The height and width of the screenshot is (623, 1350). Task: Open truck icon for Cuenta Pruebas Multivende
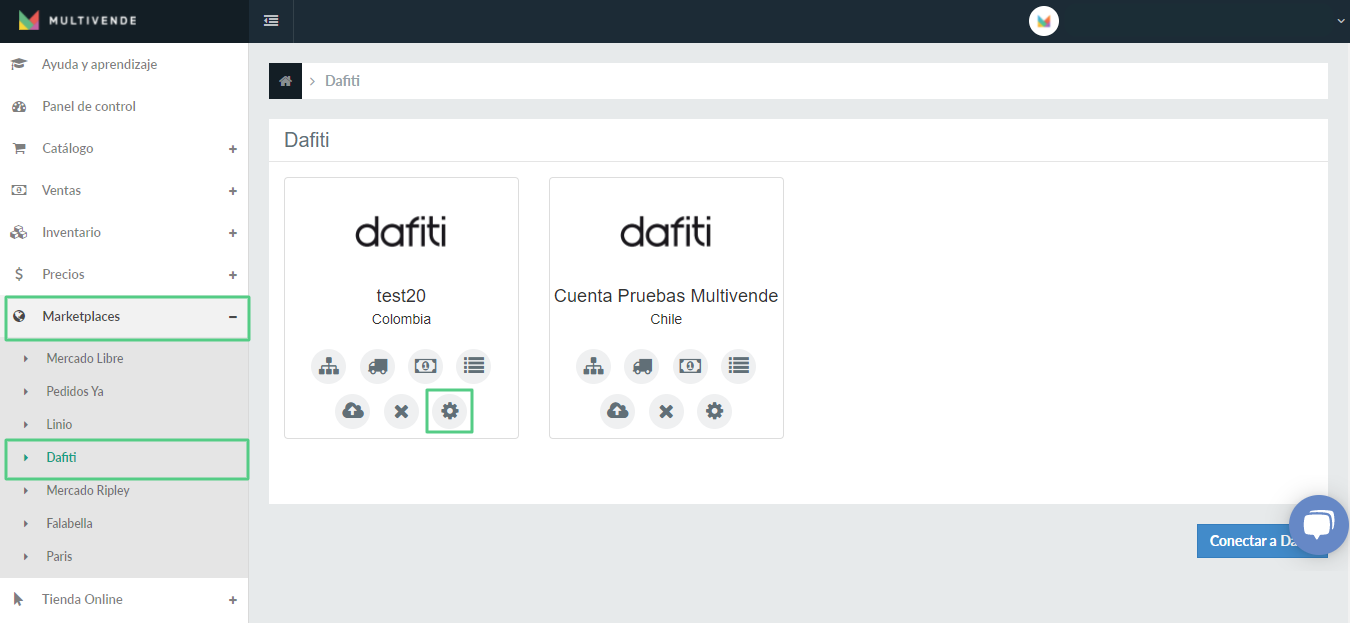click(642, 366)
